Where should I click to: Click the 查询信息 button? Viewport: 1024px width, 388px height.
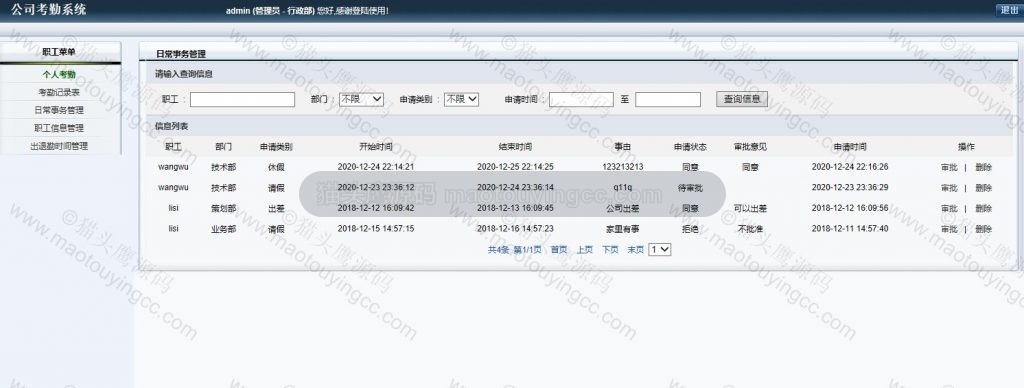point(742,99)
